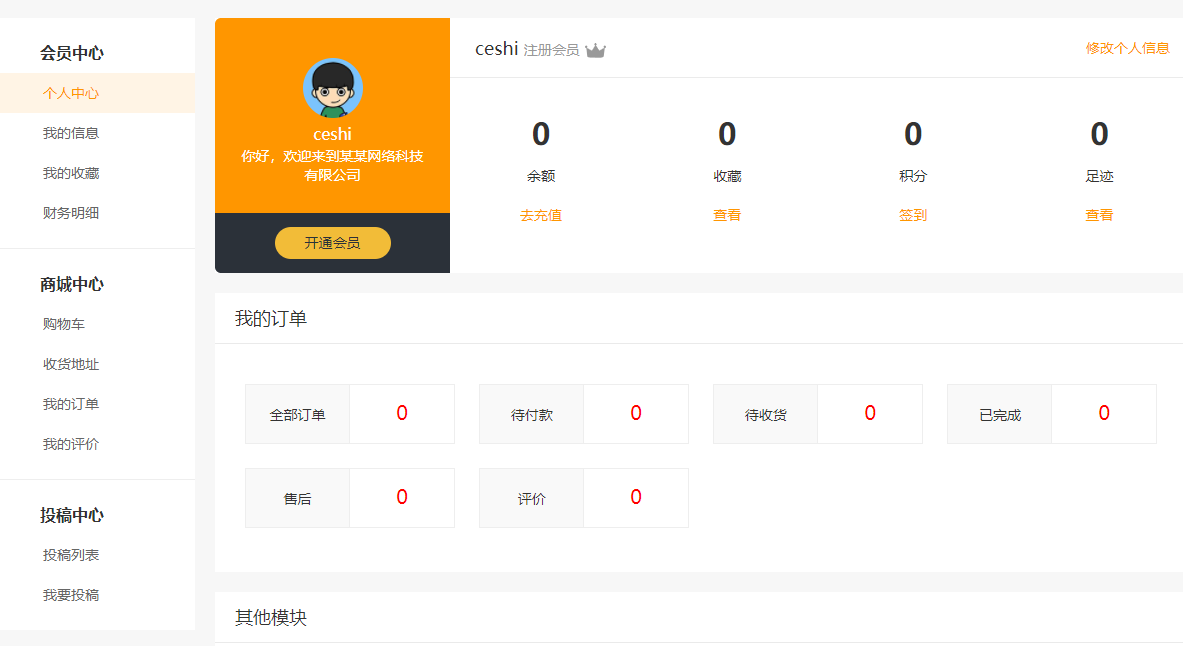Click 去充值 to recharge balance
1183x646 pixels.
(541, 215)
